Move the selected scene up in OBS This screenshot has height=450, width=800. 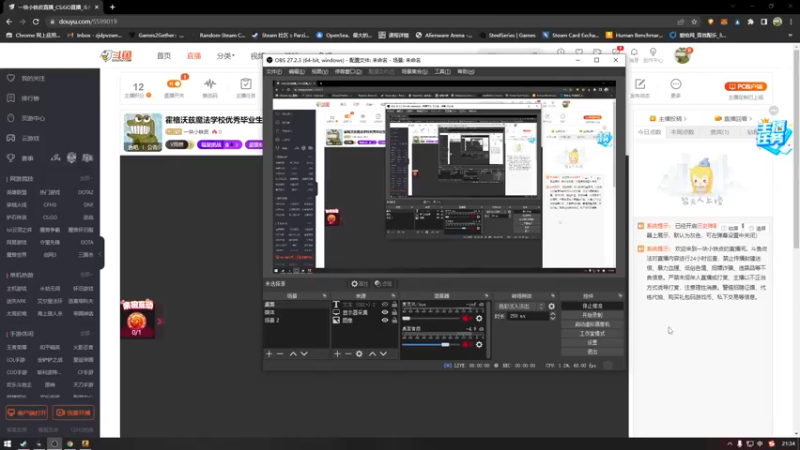293,354
